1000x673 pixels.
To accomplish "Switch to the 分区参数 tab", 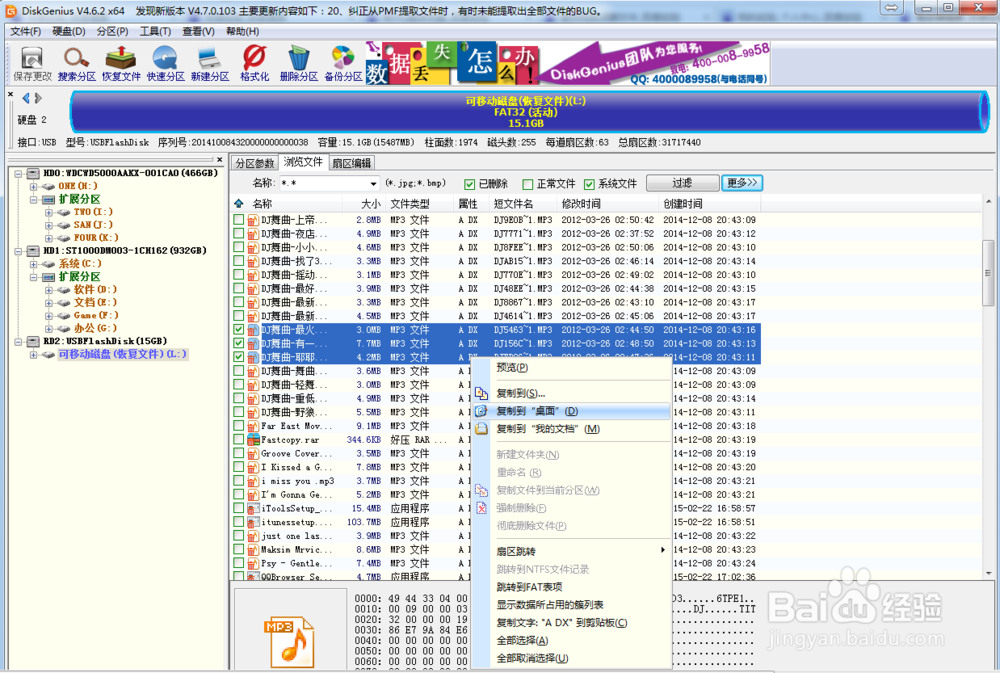I will (x=254, y=163).
